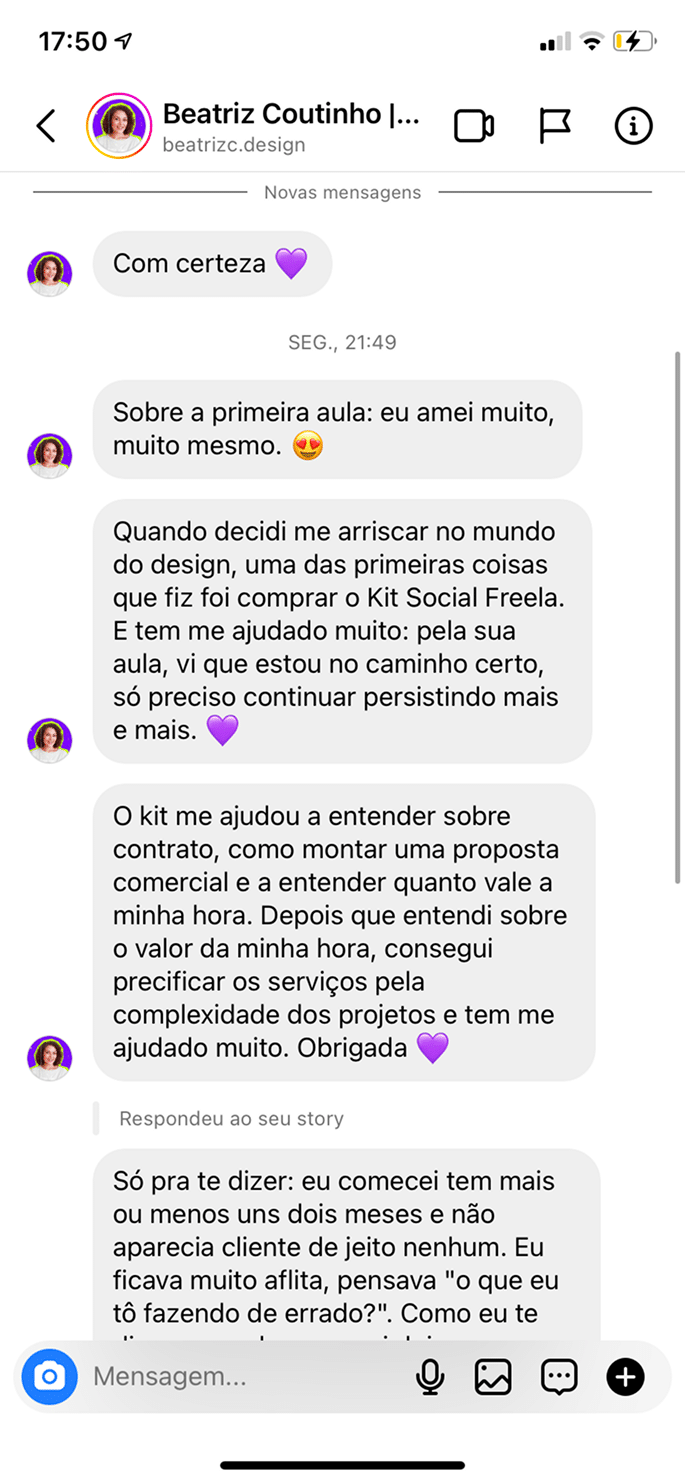Record a voice message with microphone
This screenshot has height=1483, width=686.
coord(430,1377)
